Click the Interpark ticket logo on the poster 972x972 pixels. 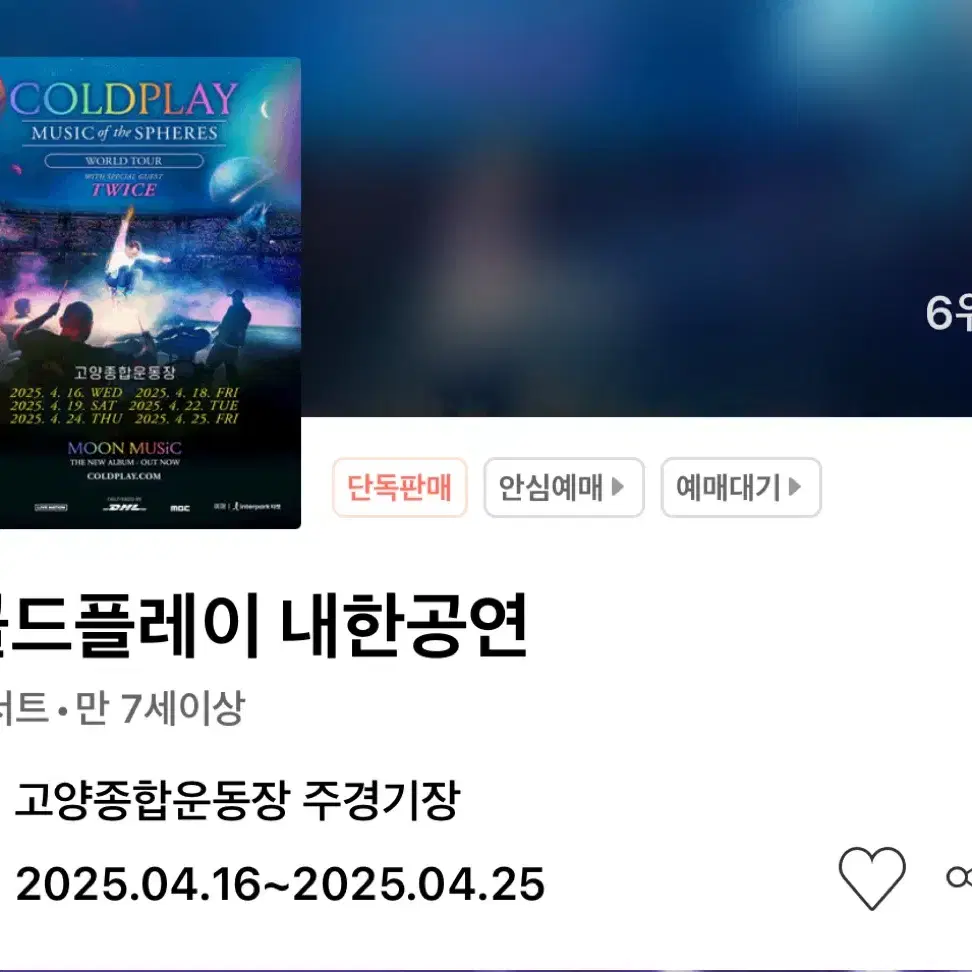point(247,506)
